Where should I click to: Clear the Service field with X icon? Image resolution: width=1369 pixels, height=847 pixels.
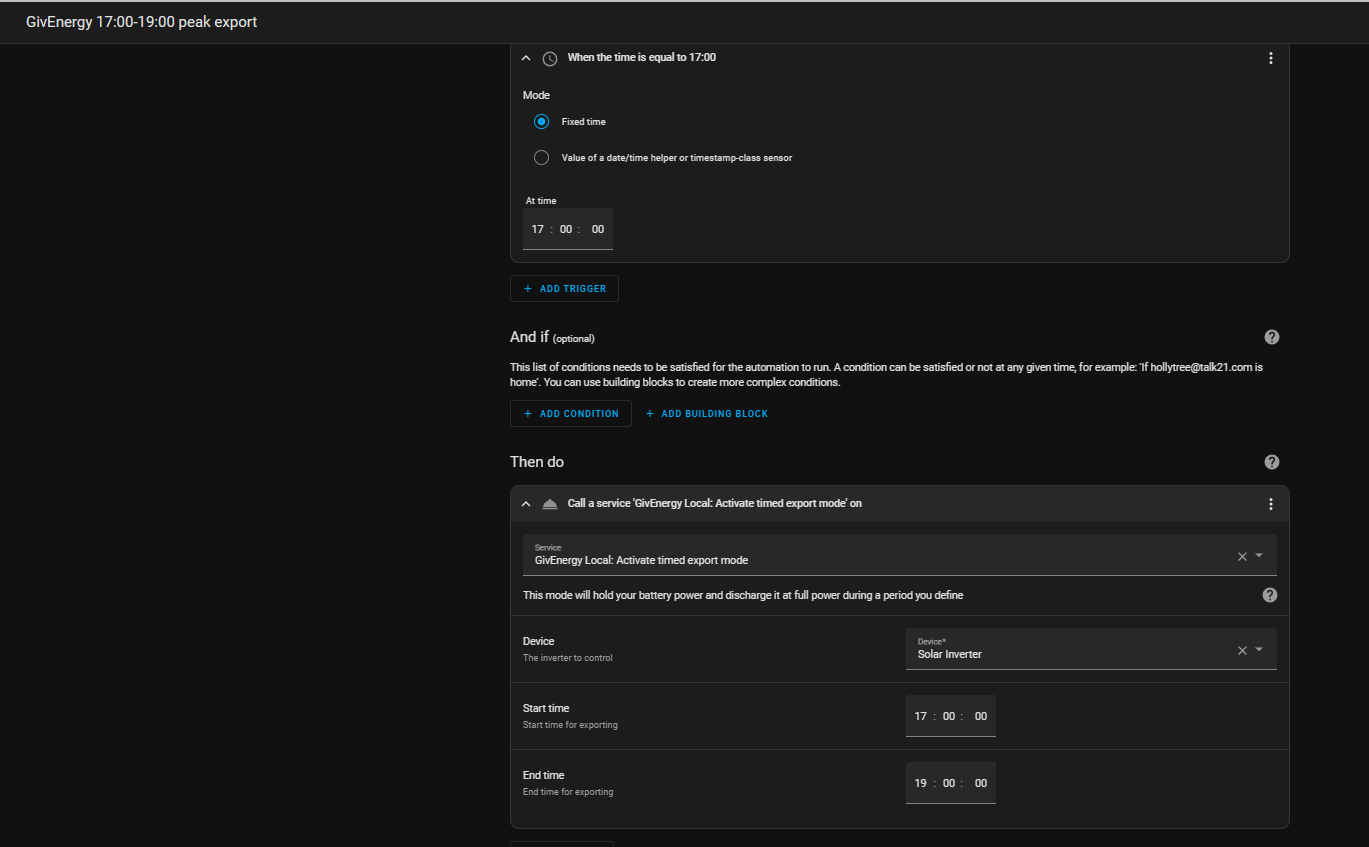pos(1242,556)
